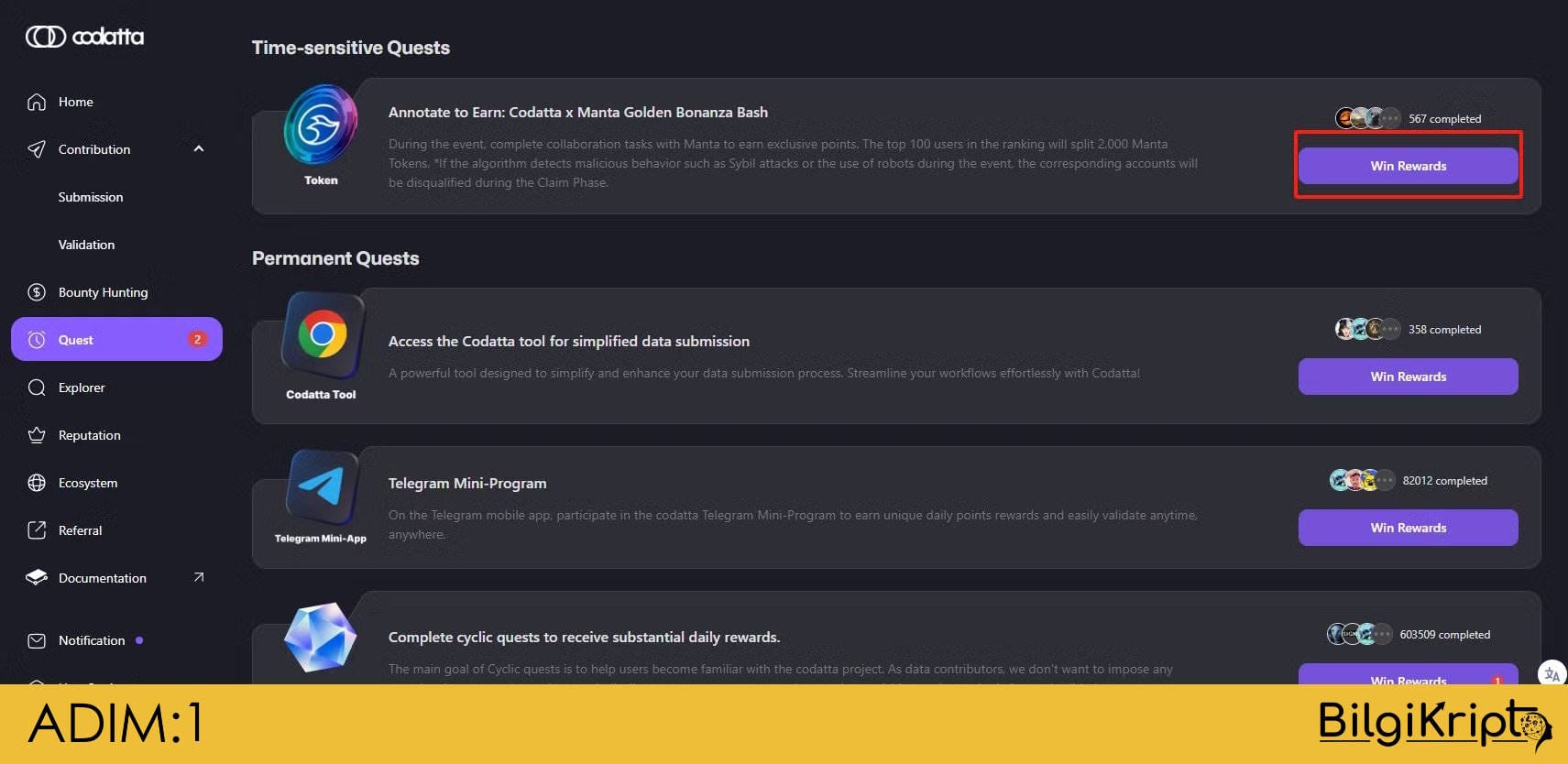Click the crystal cyclic quests icon
The height and width of the screenshot is (764, 1568).
click(x=320, y=638)
